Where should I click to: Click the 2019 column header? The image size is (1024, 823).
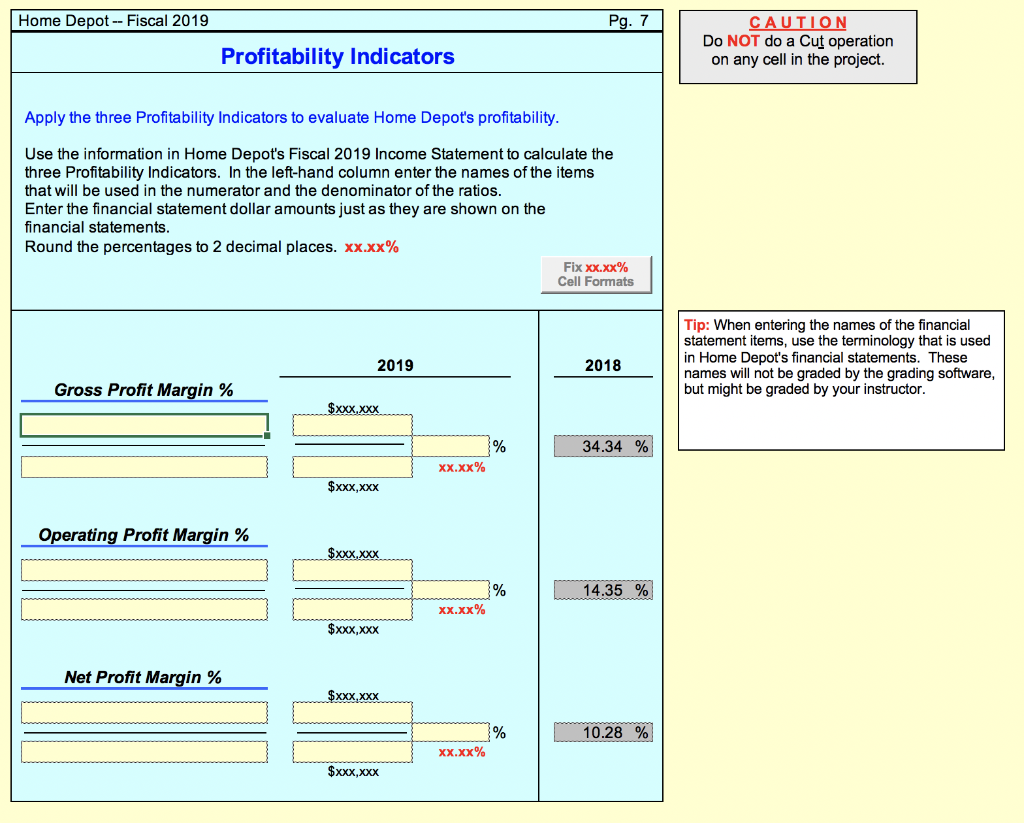(395, 365)
